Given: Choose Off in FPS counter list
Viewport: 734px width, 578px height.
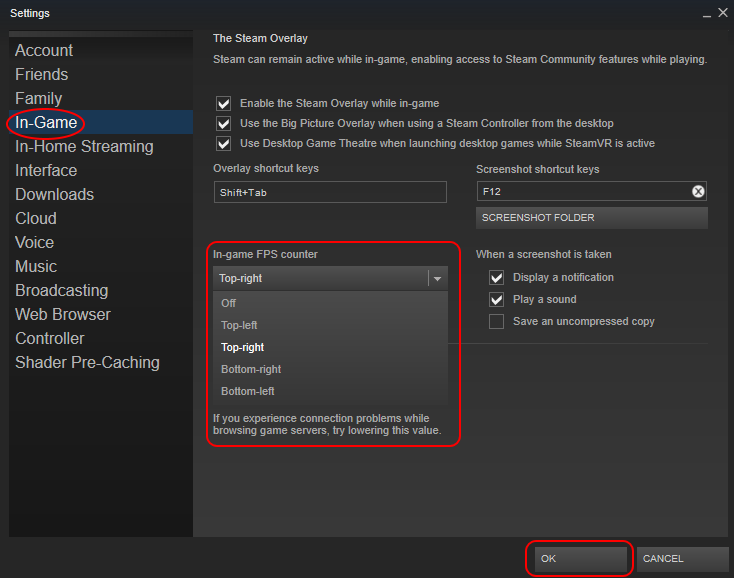Looking at the screenshot, I should pos(330,303).
